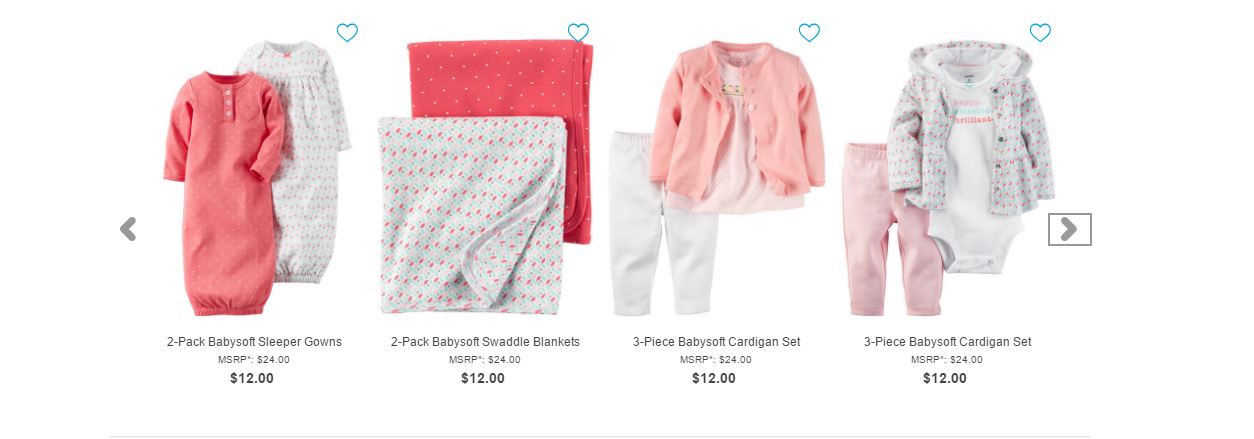Image resolution: width=1254 pixels, height=439 pixels.
Task: Click $12.00 price under Sleeper Gowns
Action: [x=252, y=378]
